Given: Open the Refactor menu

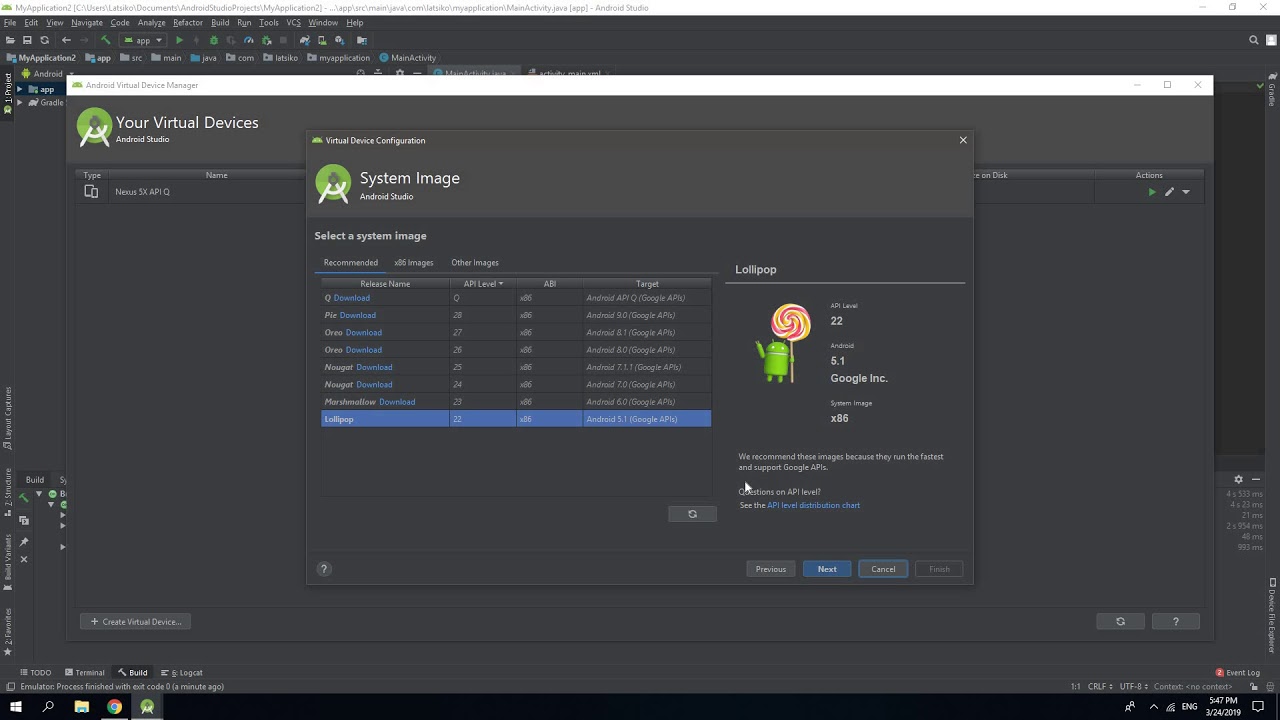Looking at the screenshot, I should tap(187, 22).
